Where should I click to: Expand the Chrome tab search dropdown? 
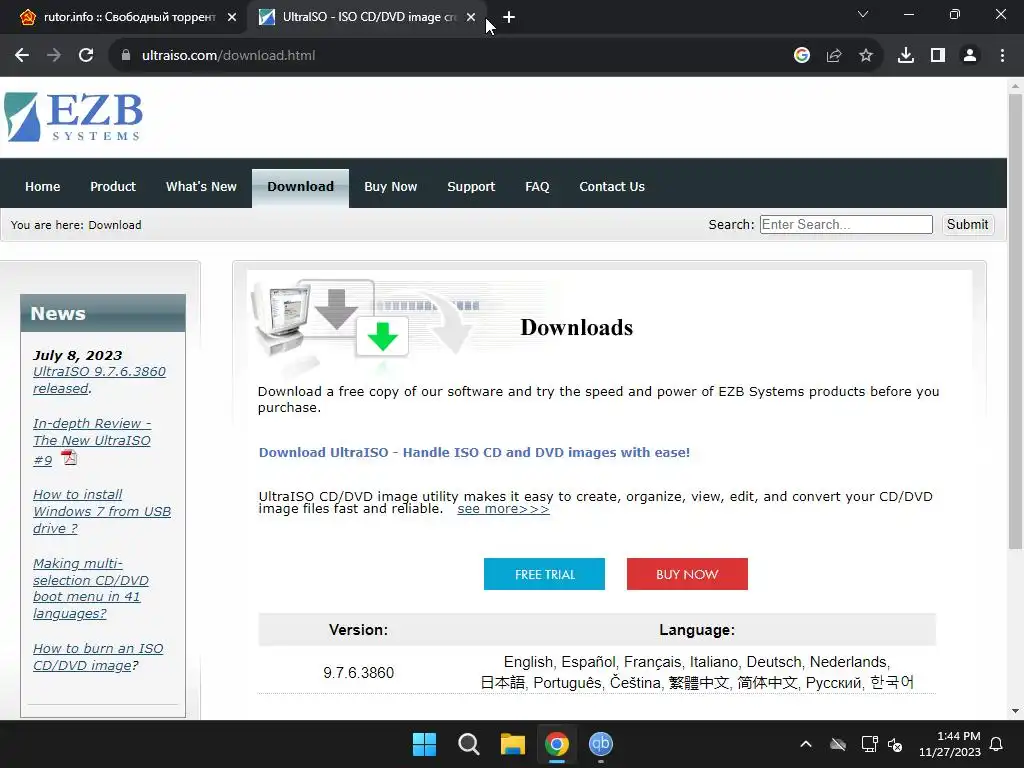click(x=863, y=14)
